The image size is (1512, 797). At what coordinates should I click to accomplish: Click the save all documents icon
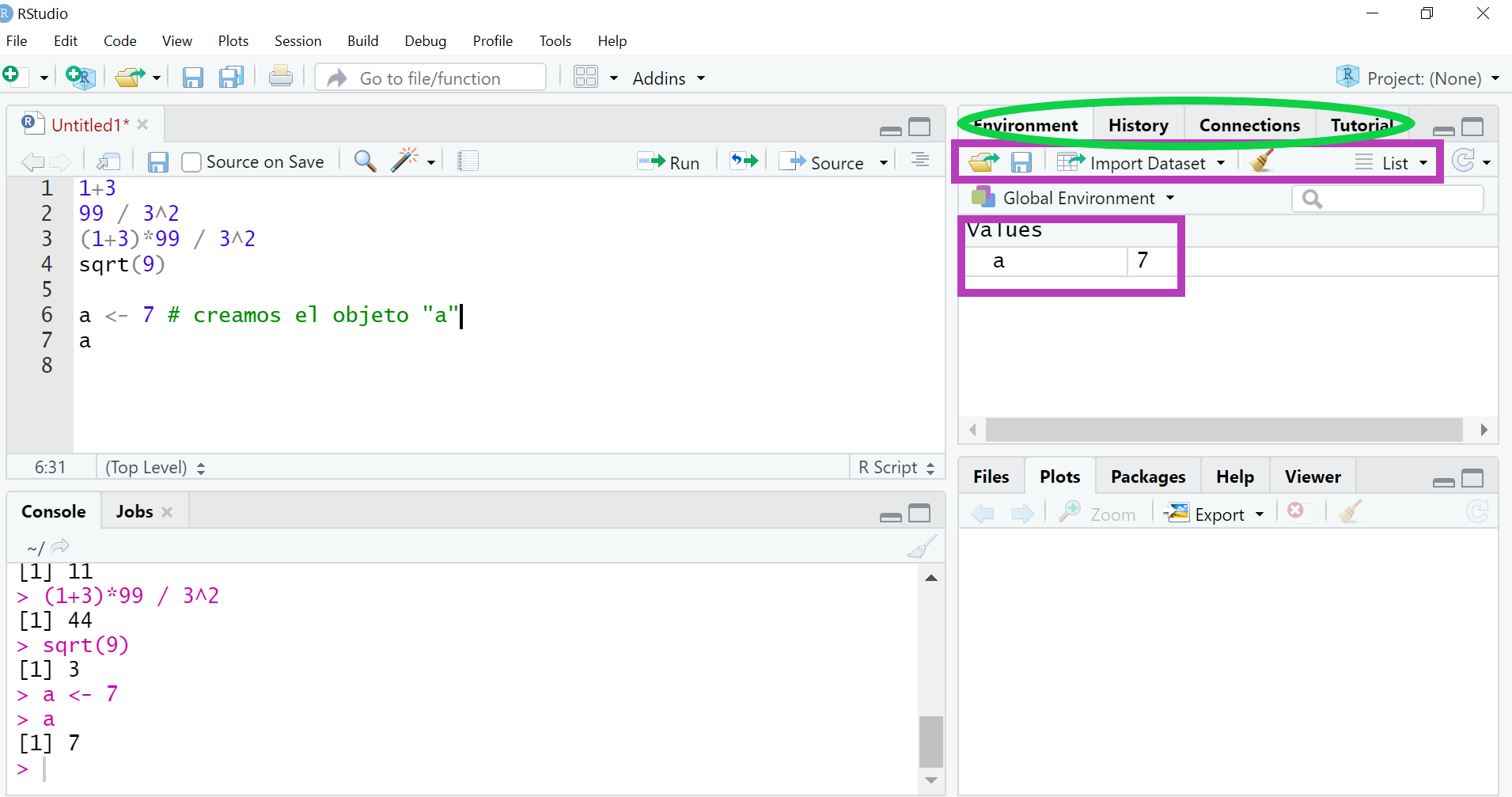[232, 78]
